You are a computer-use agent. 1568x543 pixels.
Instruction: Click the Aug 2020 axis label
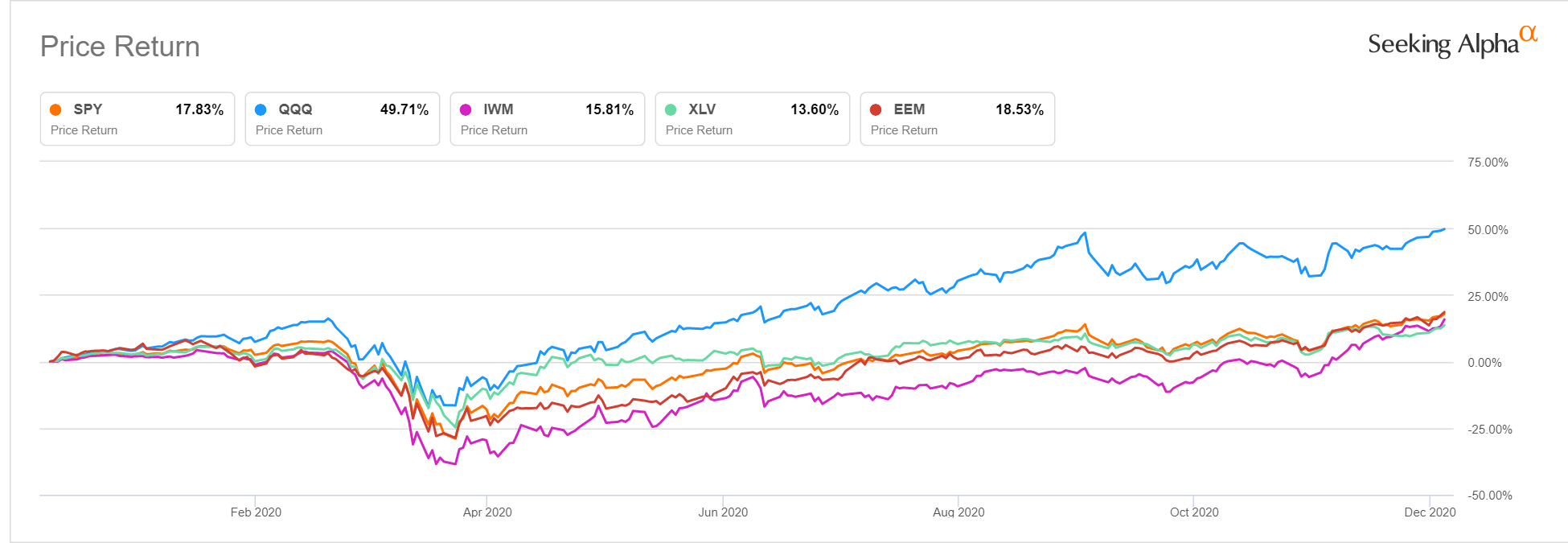(958, 512)
